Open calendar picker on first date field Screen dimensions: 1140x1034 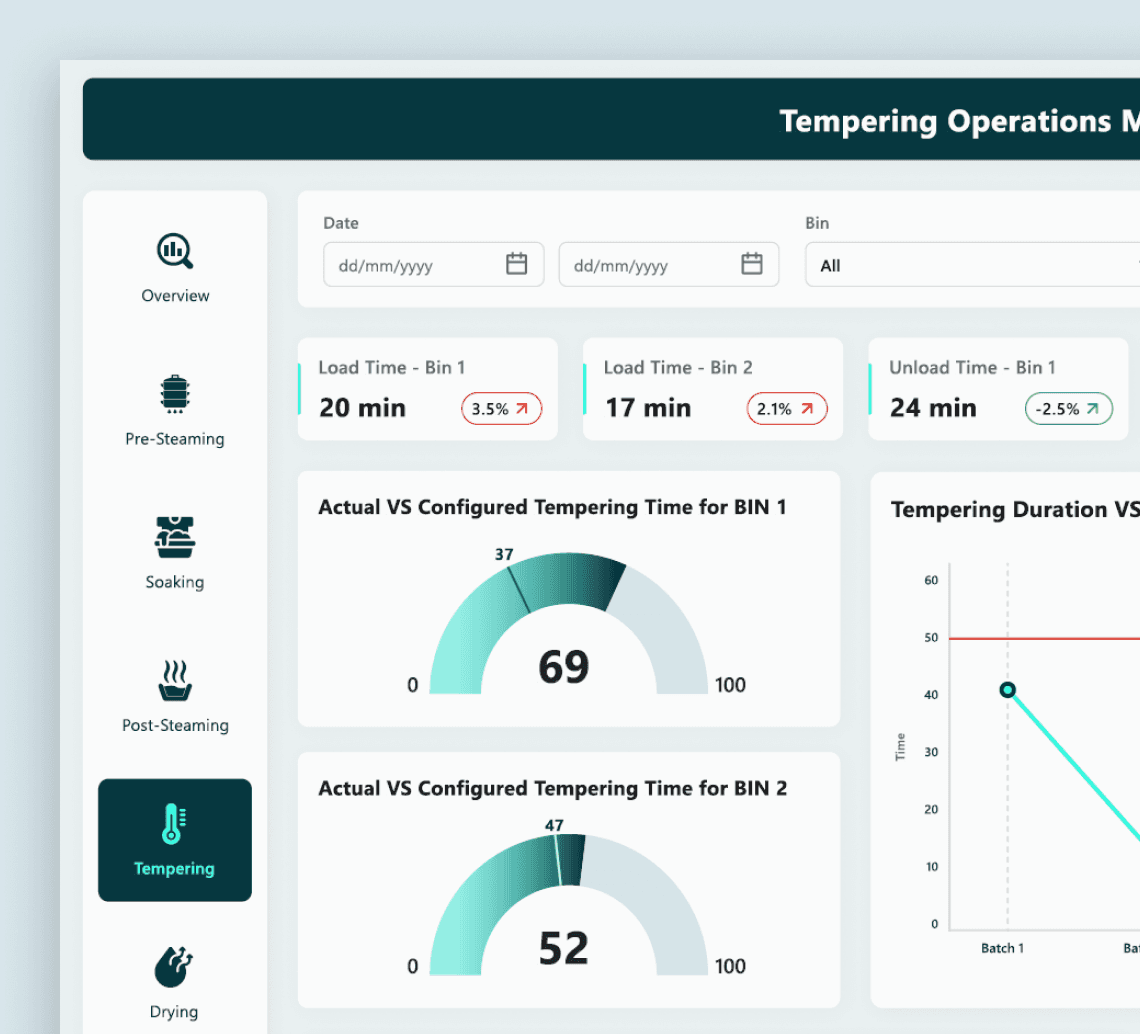tap(516, 263)
